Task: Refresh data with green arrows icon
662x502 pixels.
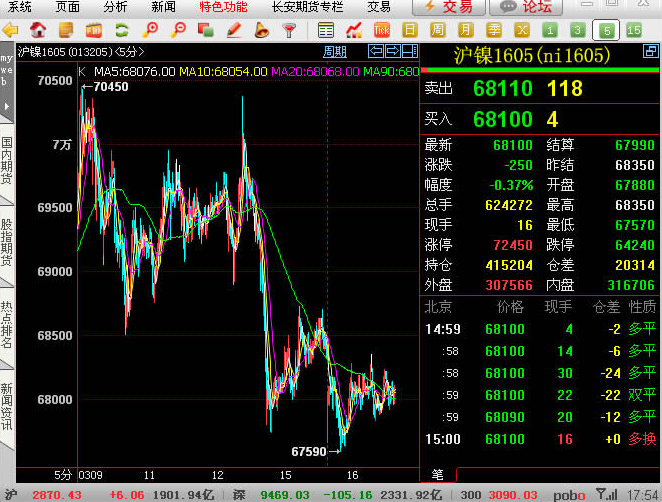Action: click(x=122, y=30)
